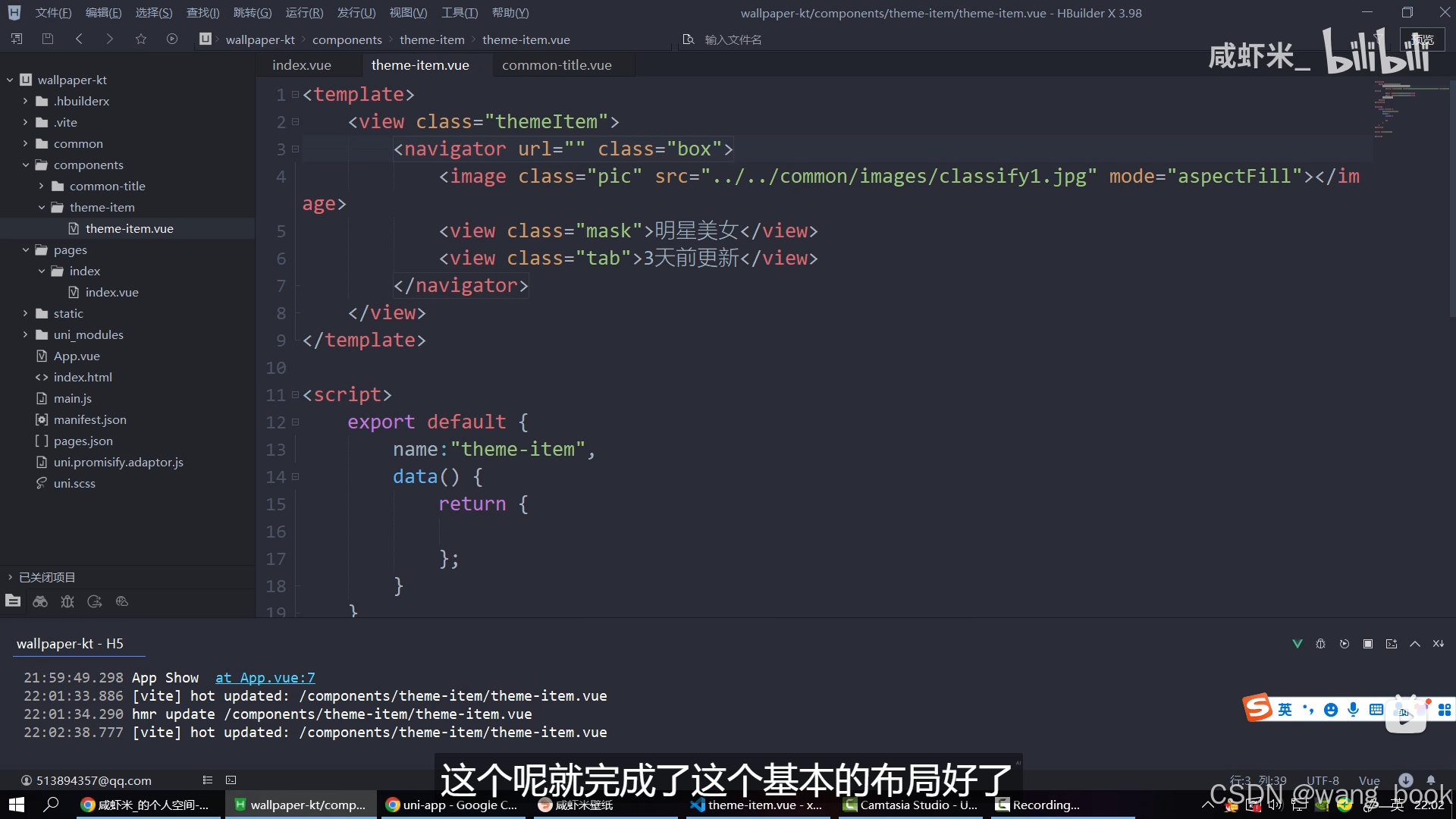This screenshot has width=1456, height=819.
Task: Open notifications bell icon in status bar
Action: click(1431, 780)
